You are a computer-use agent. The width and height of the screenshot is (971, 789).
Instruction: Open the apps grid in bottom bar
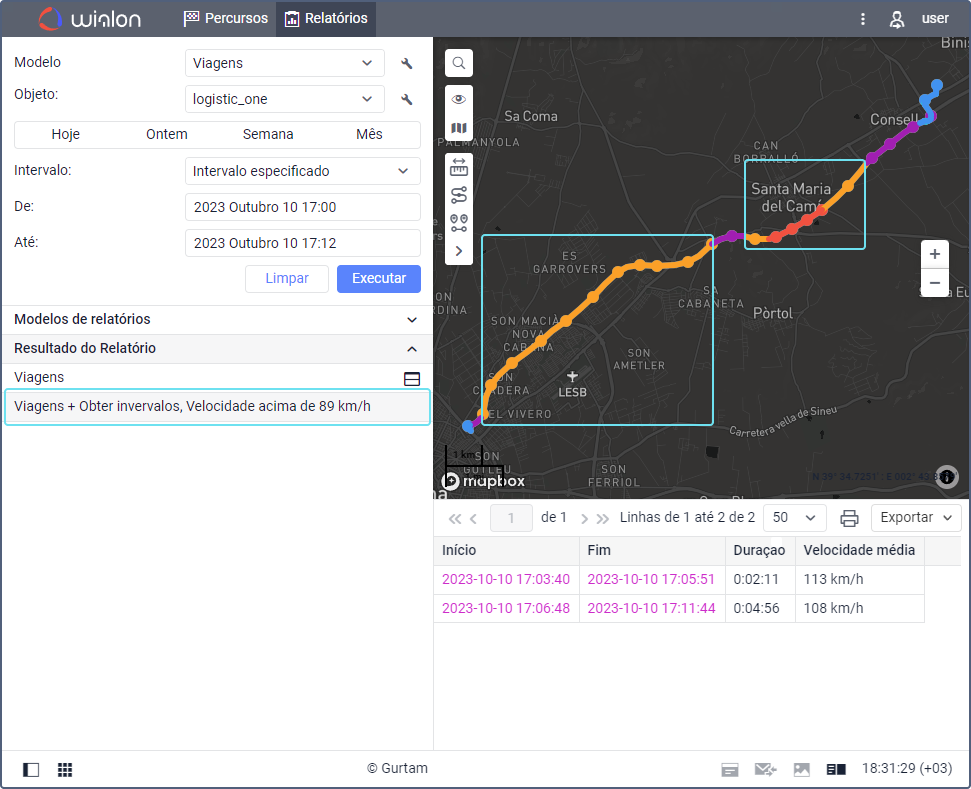pyautogui.click(x=65, y=770)
